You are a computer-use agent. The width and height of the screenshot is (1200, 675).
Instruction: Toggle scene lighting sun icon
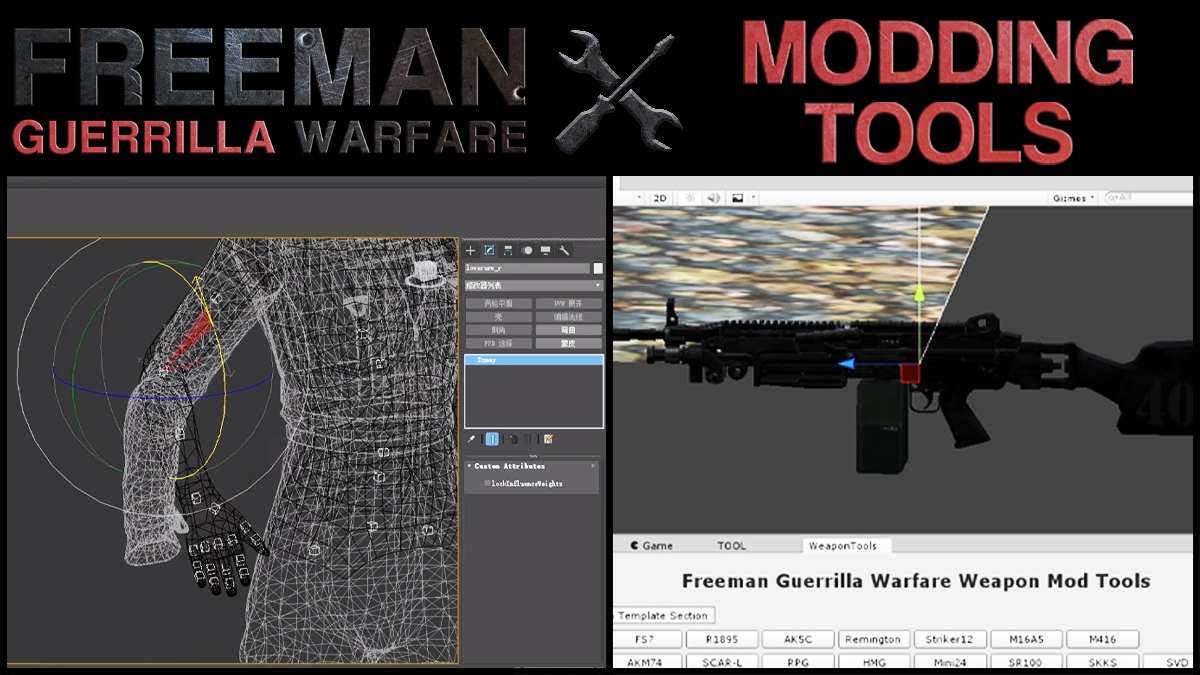pyautogui.click(x=688, y=198)
